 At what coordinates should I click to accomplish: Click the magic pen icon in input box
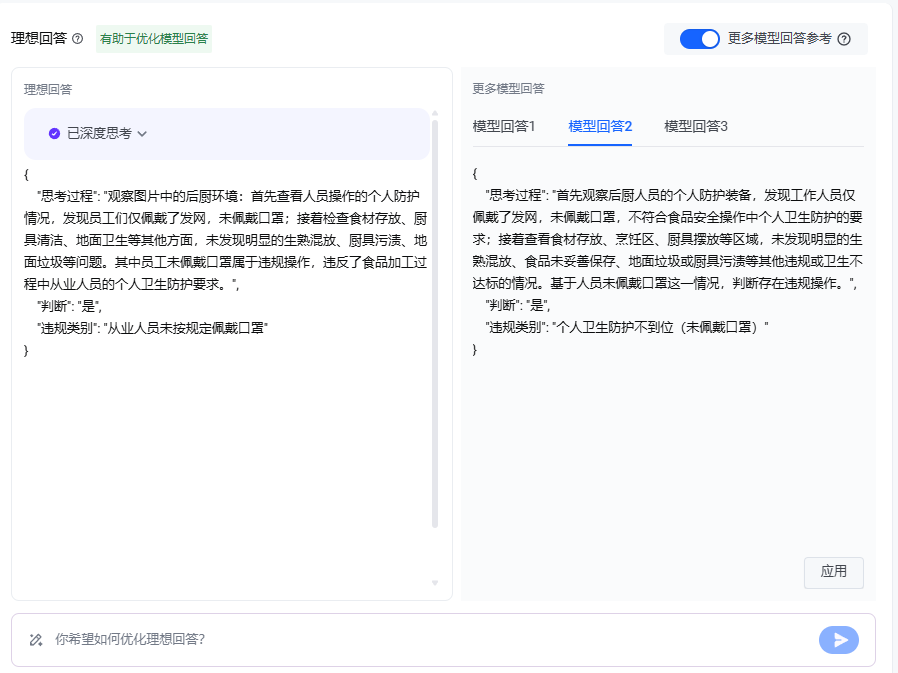point(36,639)
